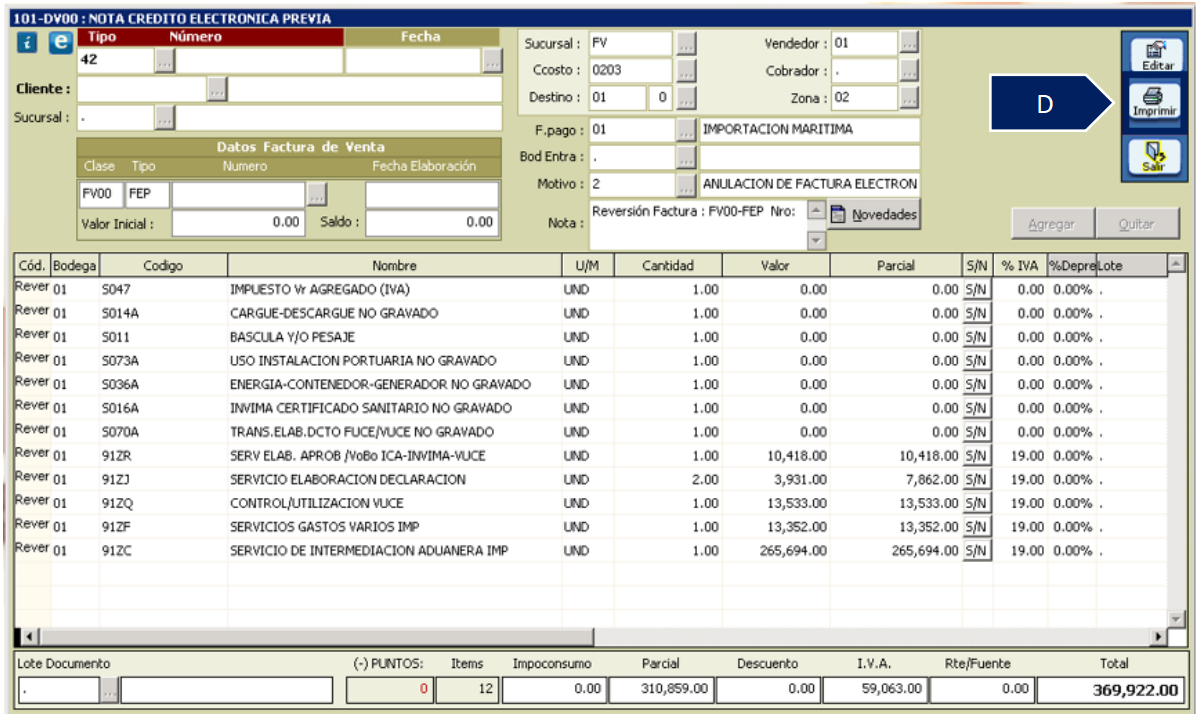Open lookup beside Sucursal FV field
The image size is (1198, 714).
point(686,44)
